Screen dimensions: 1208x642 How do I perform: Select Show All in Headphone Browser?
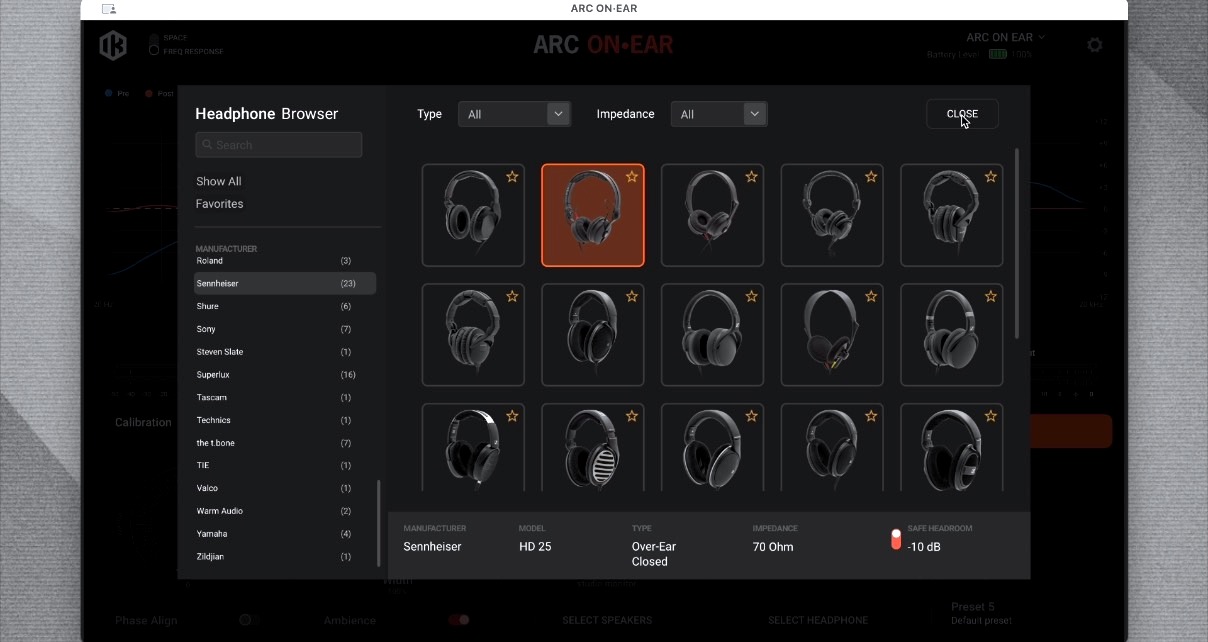coord(218,181)
